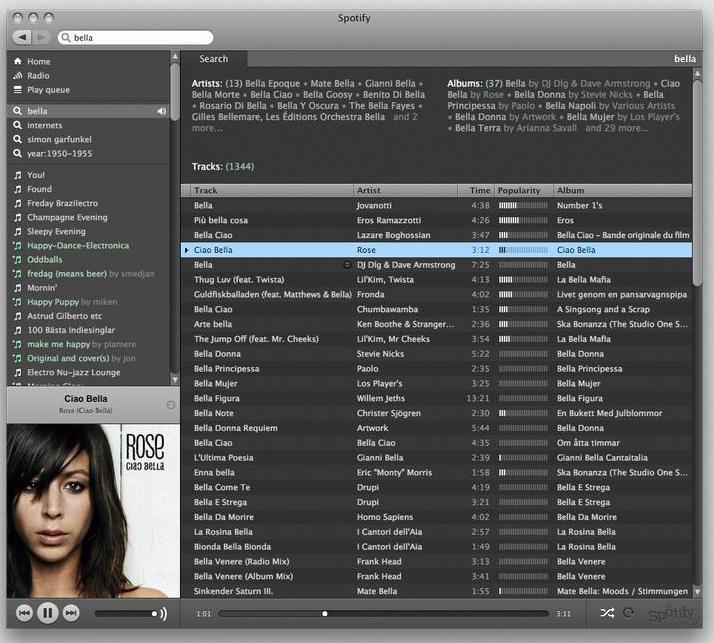
Task: Select the internets saved search
Action: tap(44, 125)
